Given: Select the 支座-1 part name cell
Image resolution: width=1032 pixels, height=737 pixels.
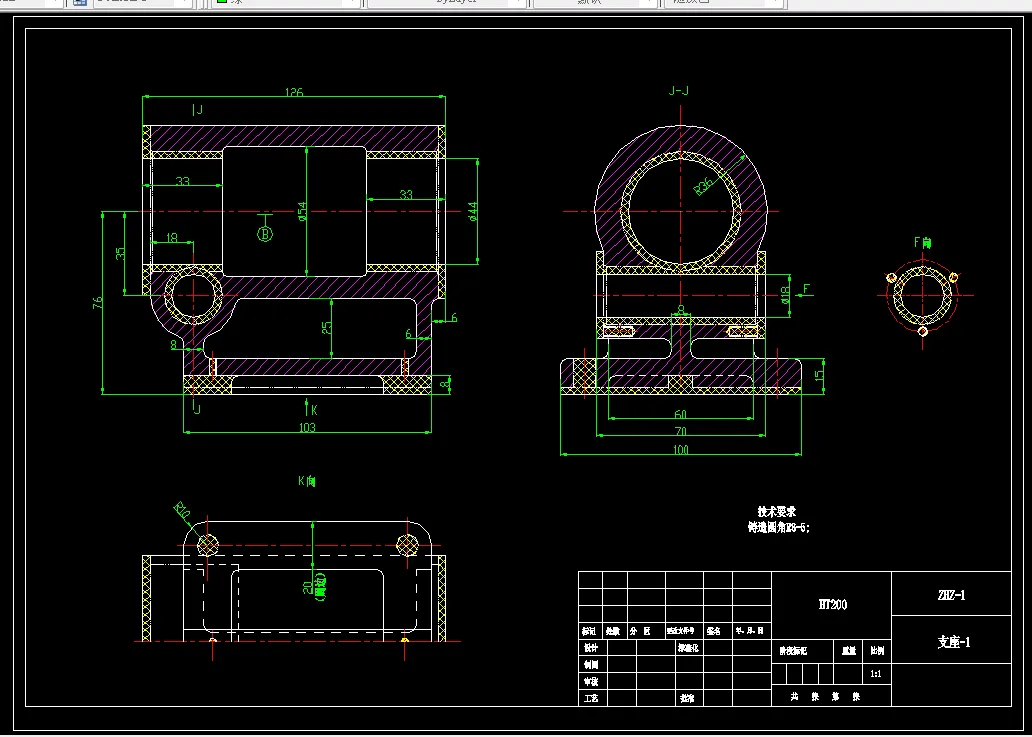Looking at the screenshot, I should (x=952, y=642).
